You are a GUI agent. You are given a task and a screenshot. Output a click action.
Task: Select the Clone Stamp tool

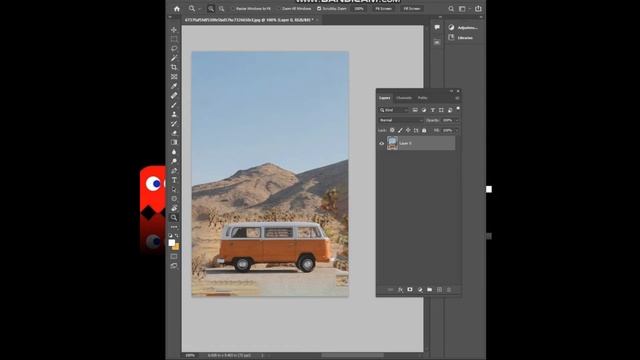point(174,114)
